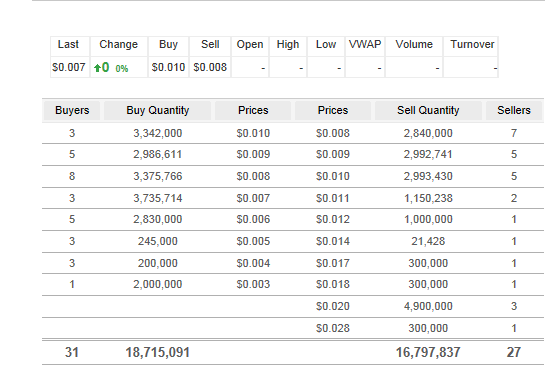This screenshot has width=545, height=375.
Task: Select sell quantity 2,840,000
Action: point(428,133)
